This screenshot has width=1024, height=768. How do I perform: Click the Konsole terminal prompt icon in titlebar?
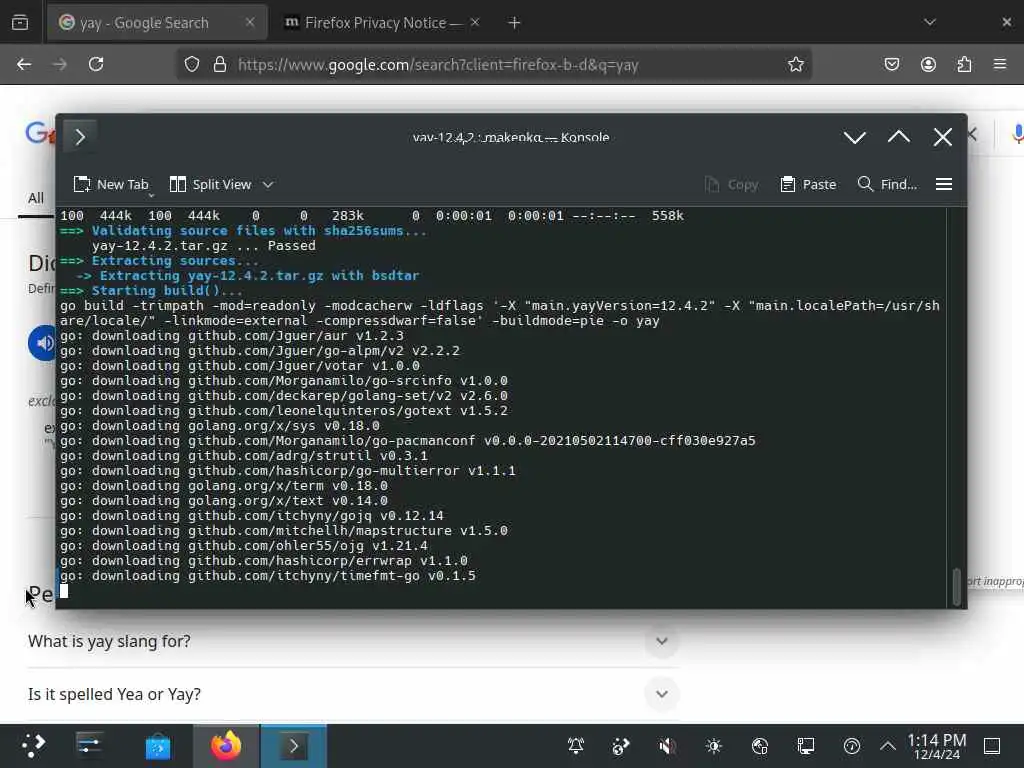pyautogui.click(x=80, y=137)
